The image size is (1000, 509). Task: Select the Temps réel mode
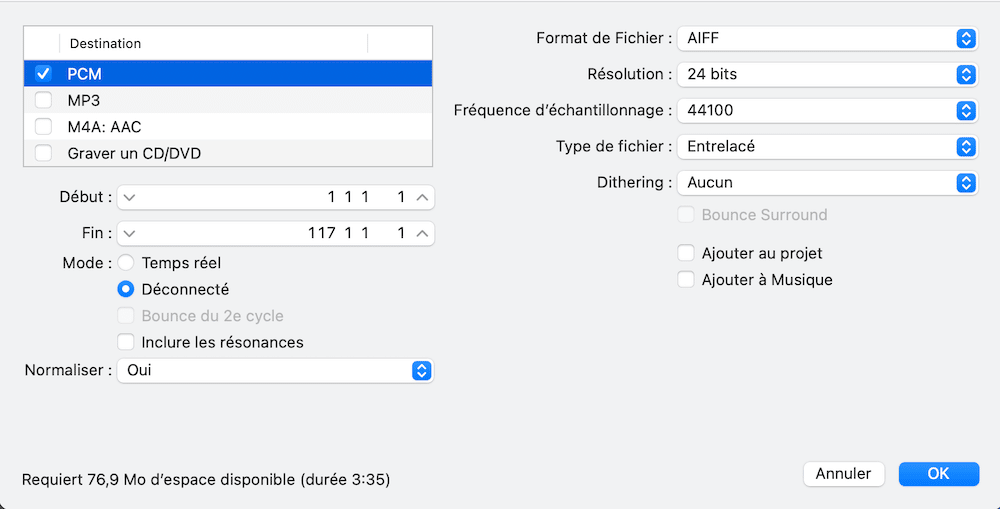tap(126, 263)
